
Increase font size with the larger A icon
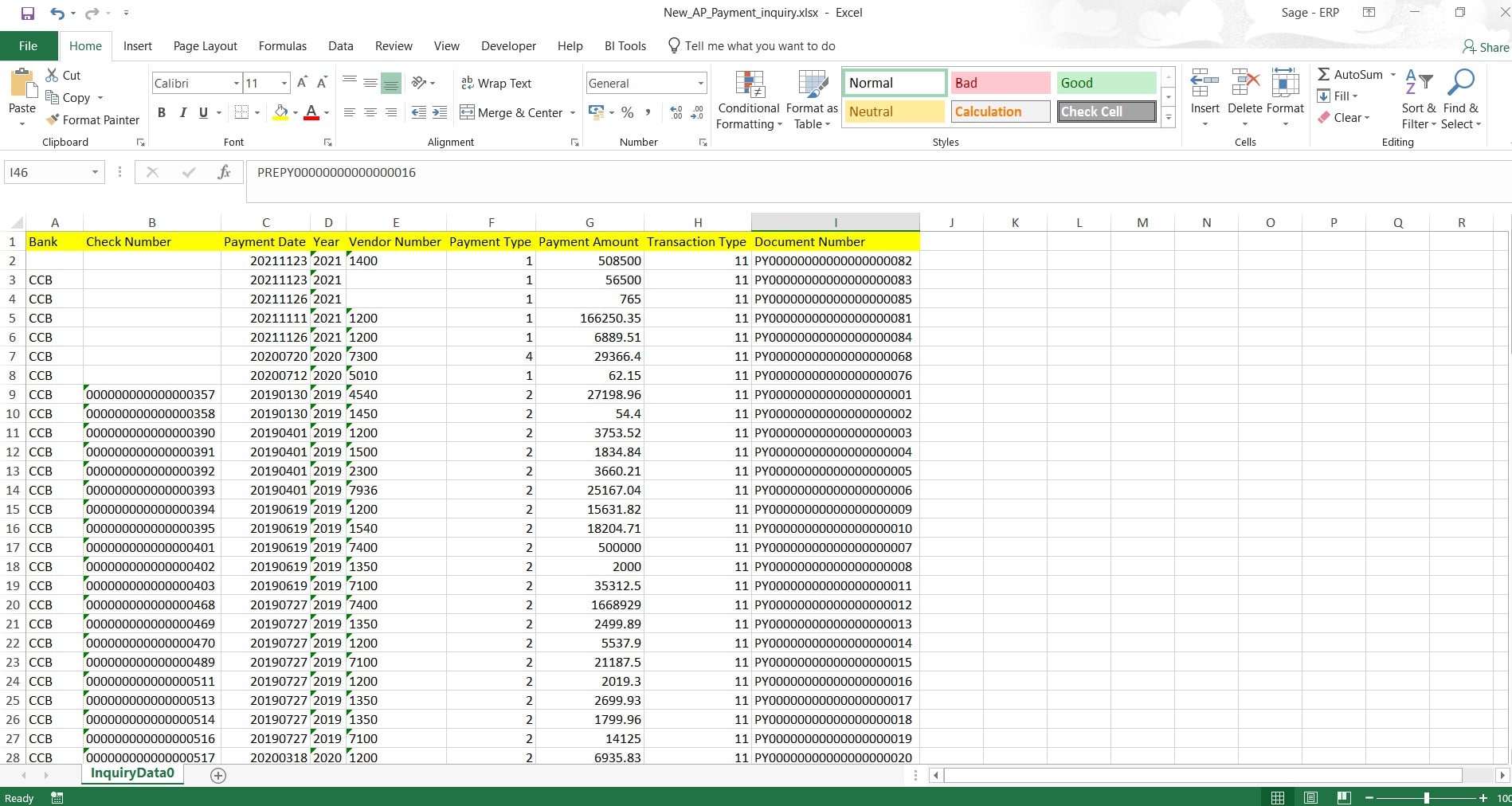tap(302, 83)
